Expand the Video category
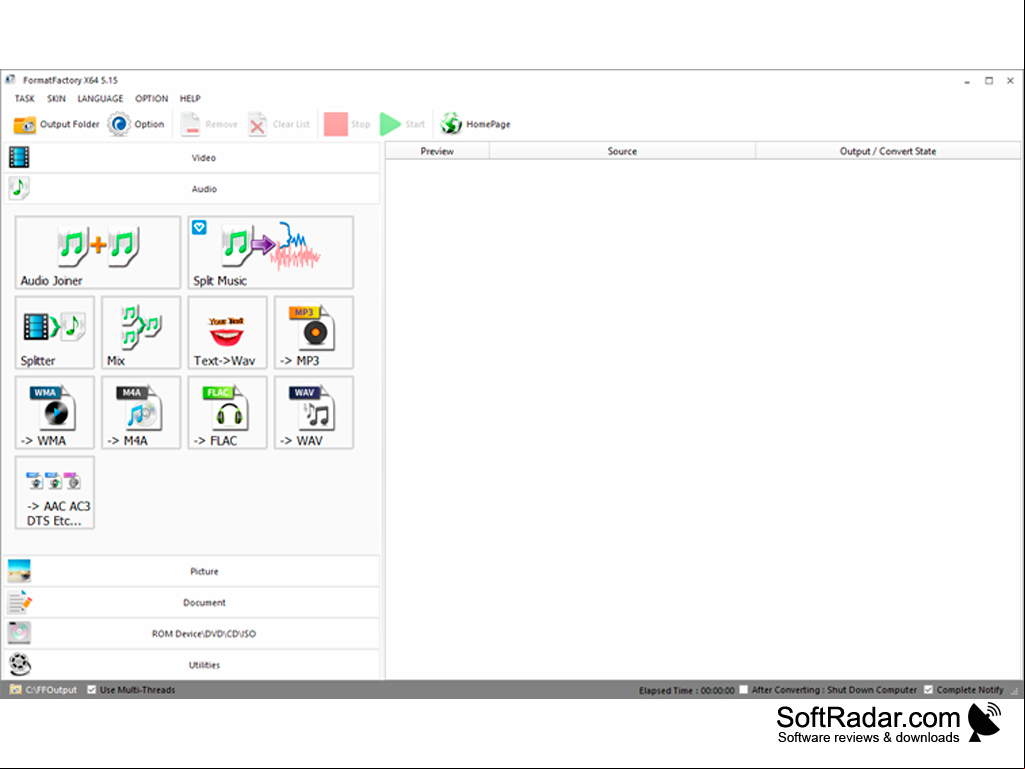 pyautogui.click(x=192, y=158)
